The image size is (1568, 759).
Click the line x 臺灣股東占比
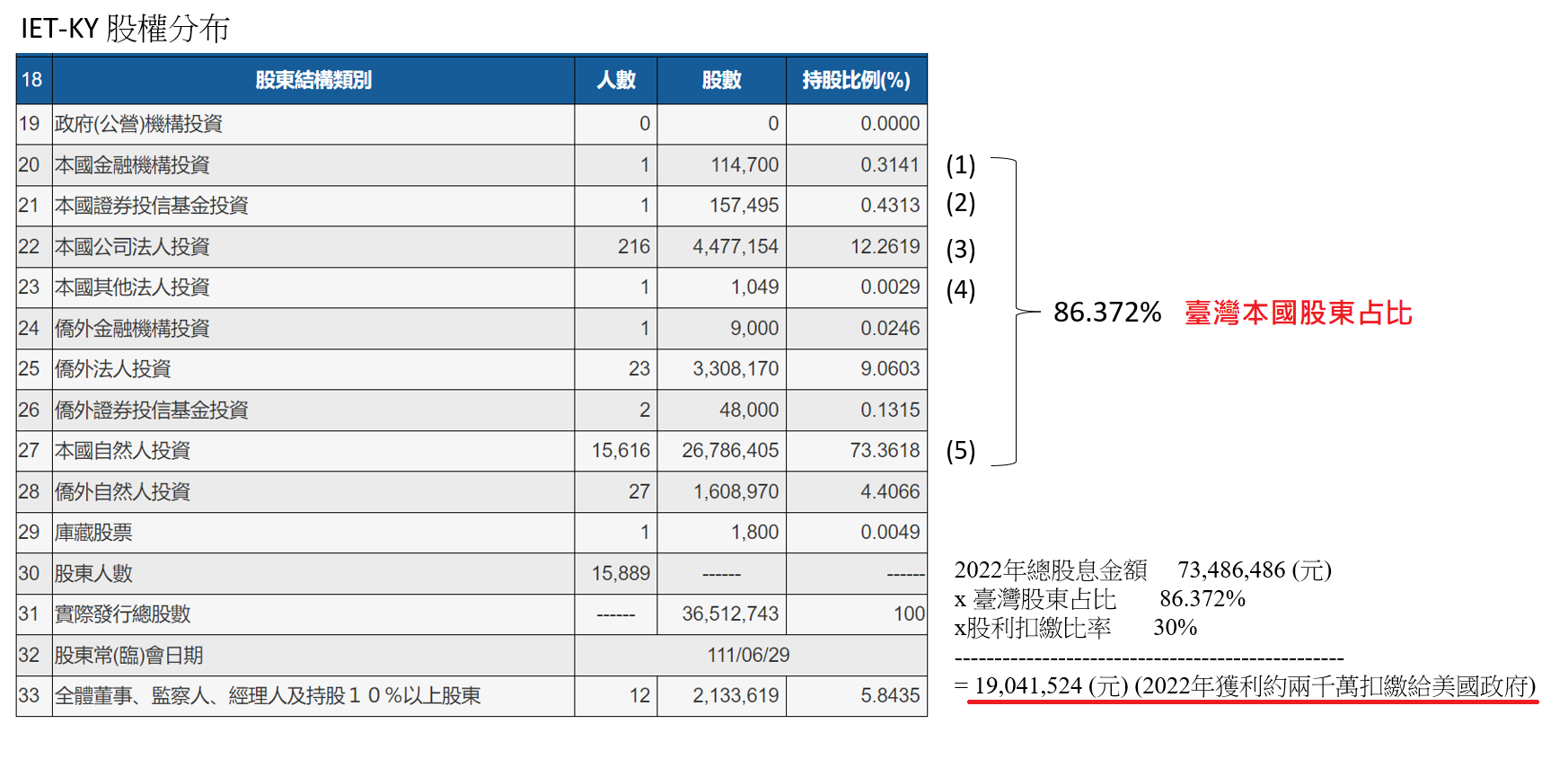(1035, 599)
